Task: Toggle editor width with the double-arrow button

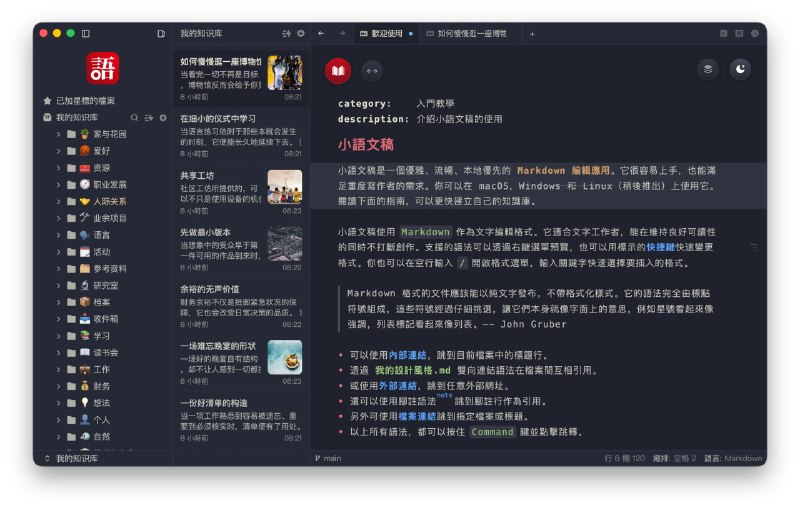Action: pos(372,71)
